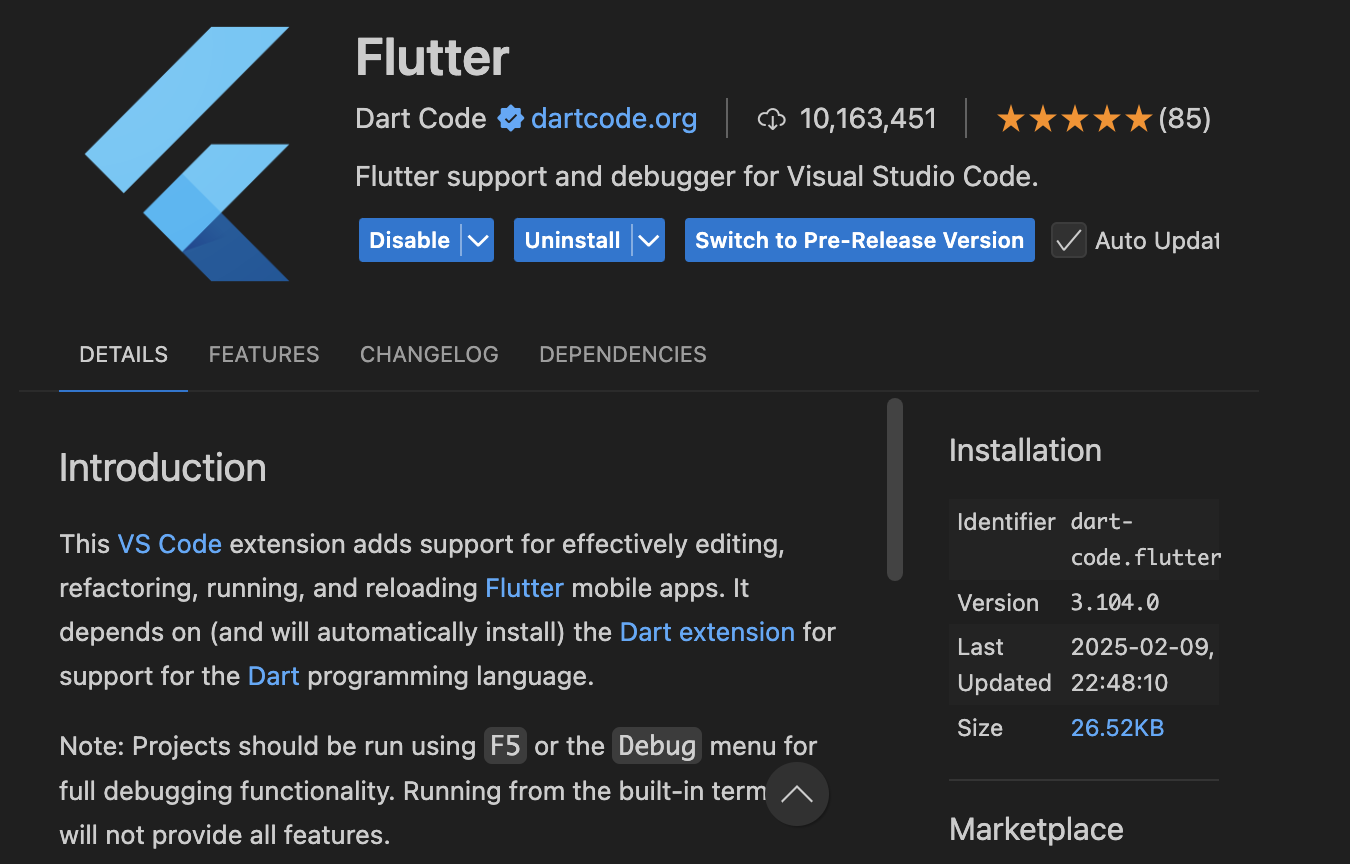Open the Dart extension link
The width and height of the screenshot is (1350, 864).
(707, 632)
